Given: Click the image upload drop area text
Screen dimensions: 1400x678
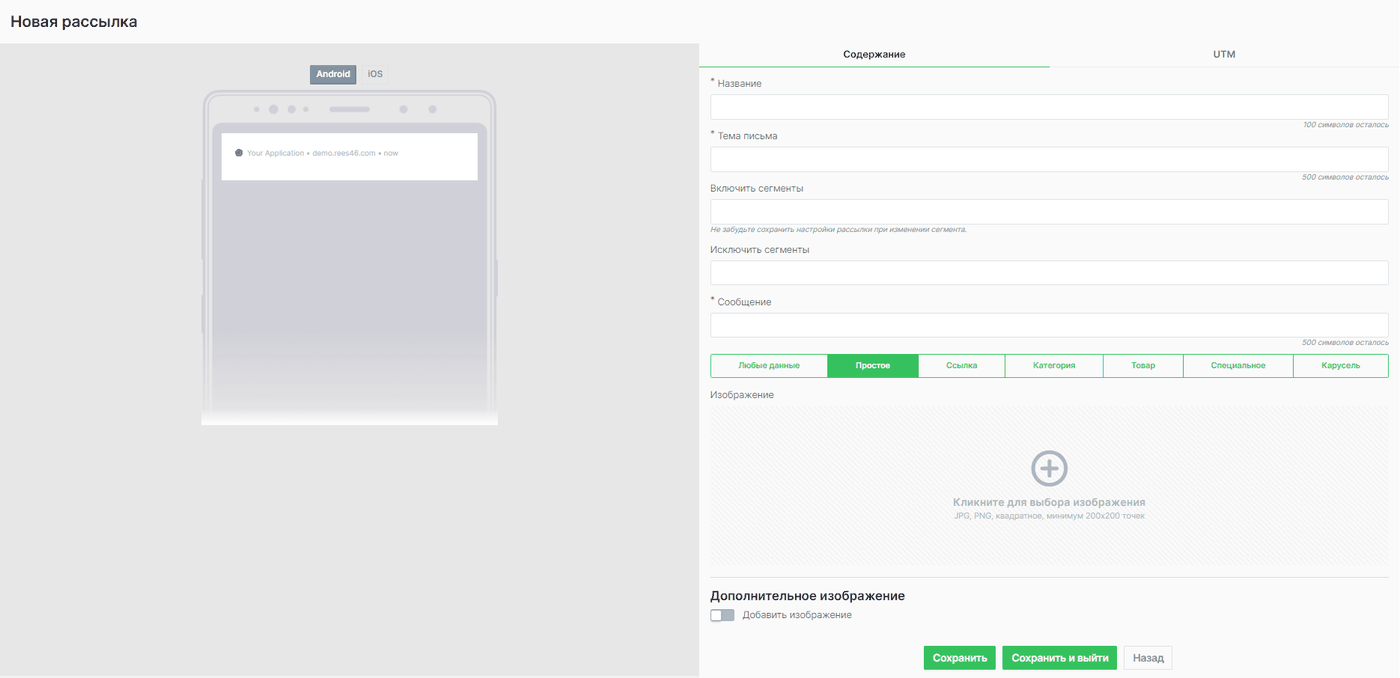Looking at the screenshot, I should 1049,502.
